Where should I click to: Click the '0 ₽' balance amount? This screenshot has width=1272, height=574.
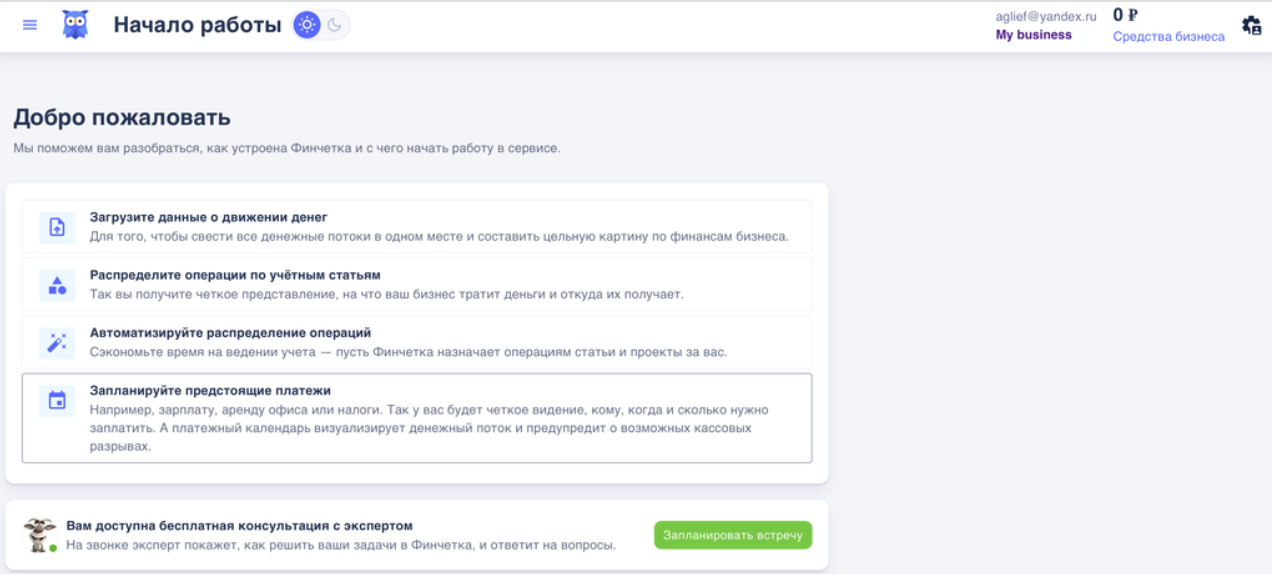point(1126,15)
